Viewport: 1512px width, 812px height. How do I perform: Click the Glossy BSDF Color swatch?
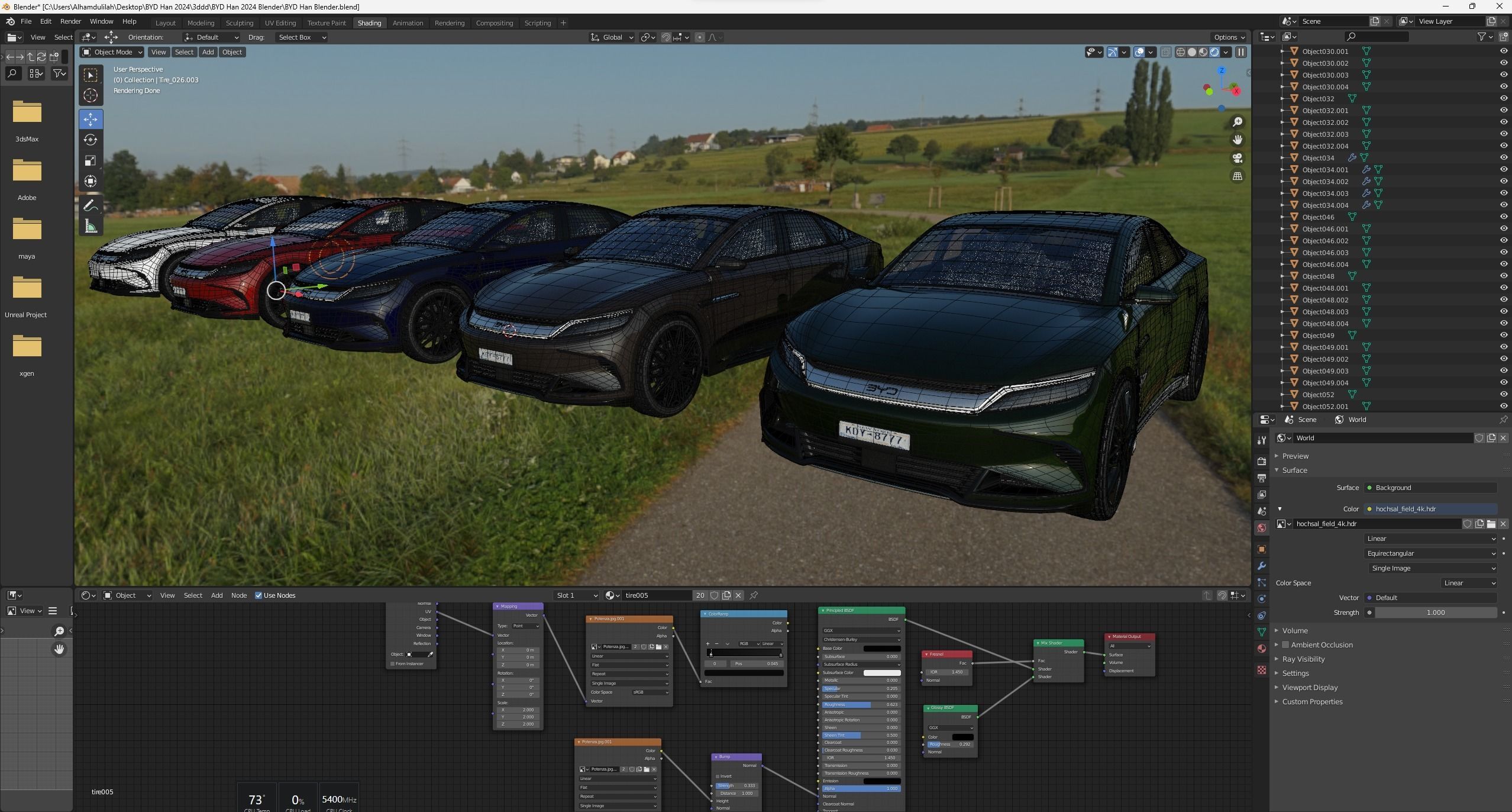962,737
